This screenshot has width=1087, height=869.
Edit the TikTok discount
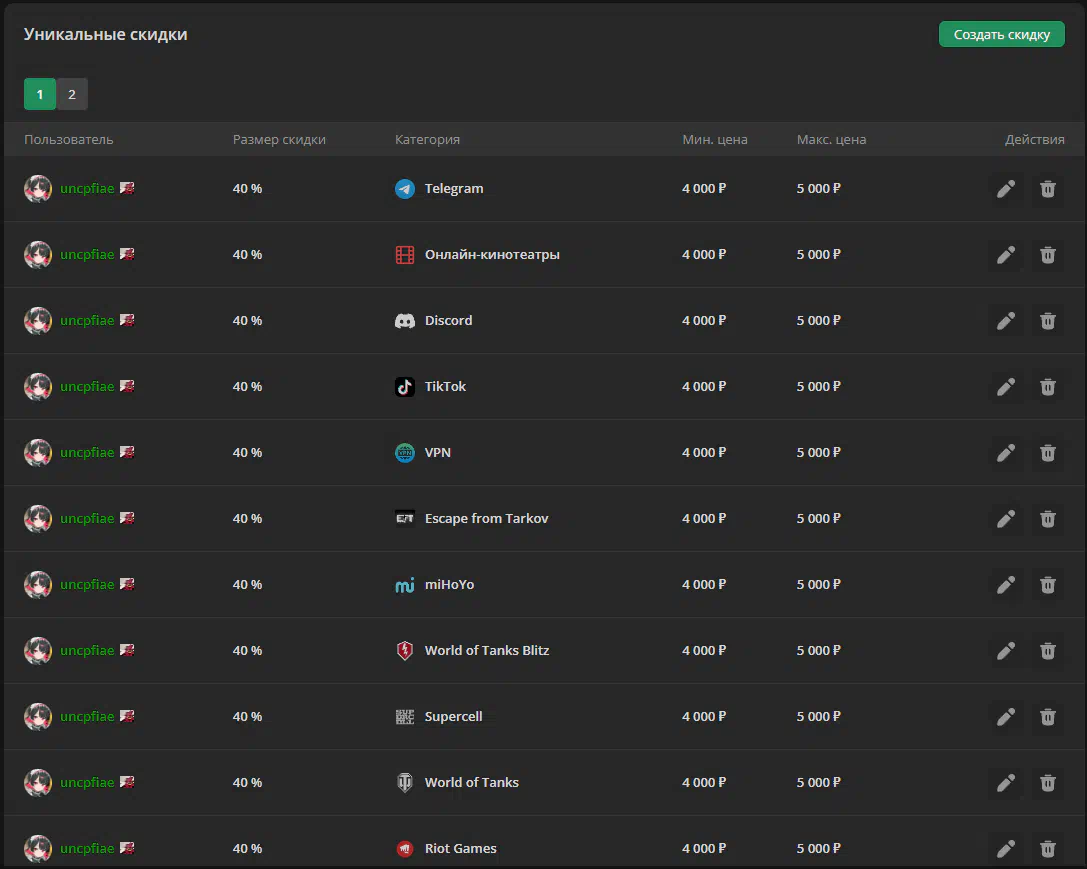tap(1006, 387)
